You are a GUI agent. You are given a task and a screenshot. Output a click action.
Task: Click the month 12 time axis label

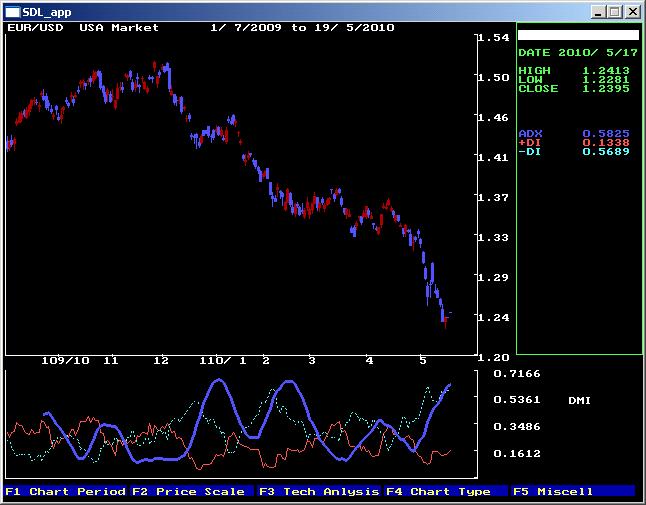pos(161,361)
